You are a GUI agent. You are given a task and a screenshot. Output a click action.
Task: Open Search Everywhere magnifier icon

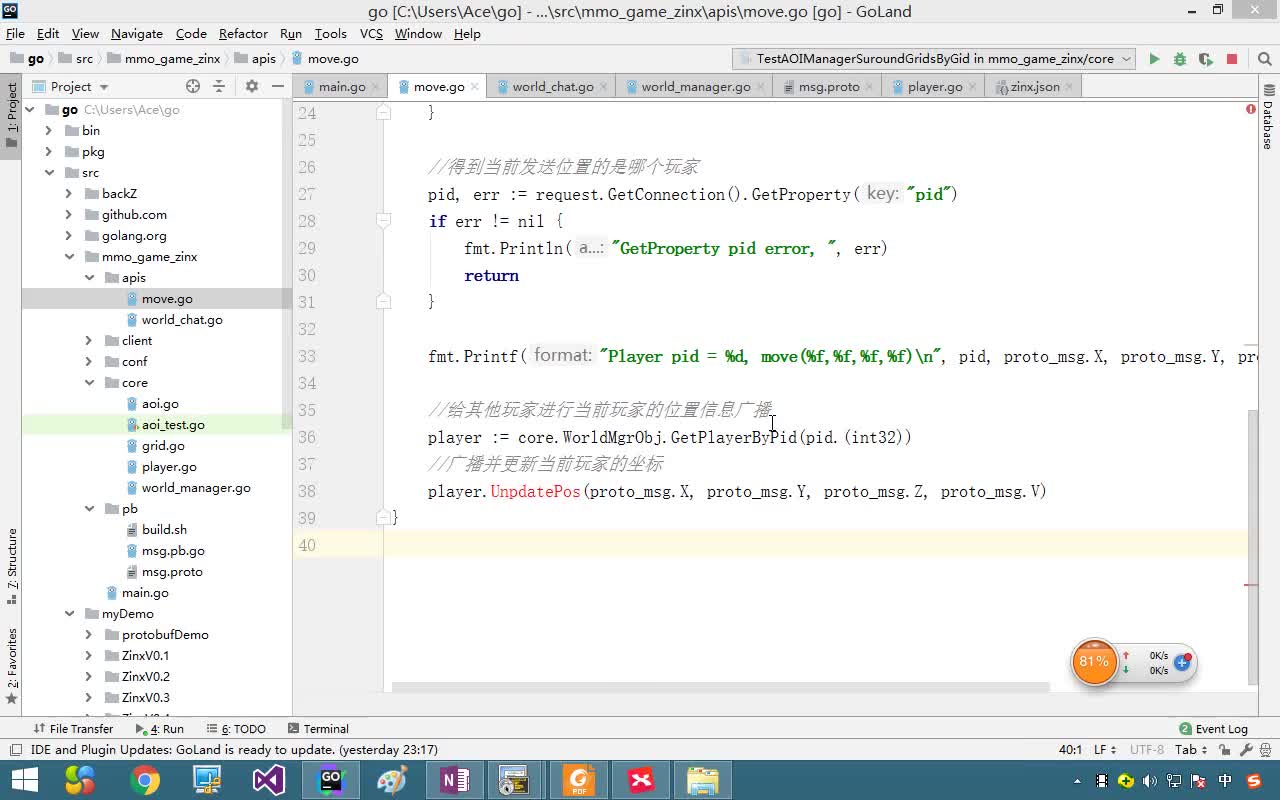click(1264, 59)
